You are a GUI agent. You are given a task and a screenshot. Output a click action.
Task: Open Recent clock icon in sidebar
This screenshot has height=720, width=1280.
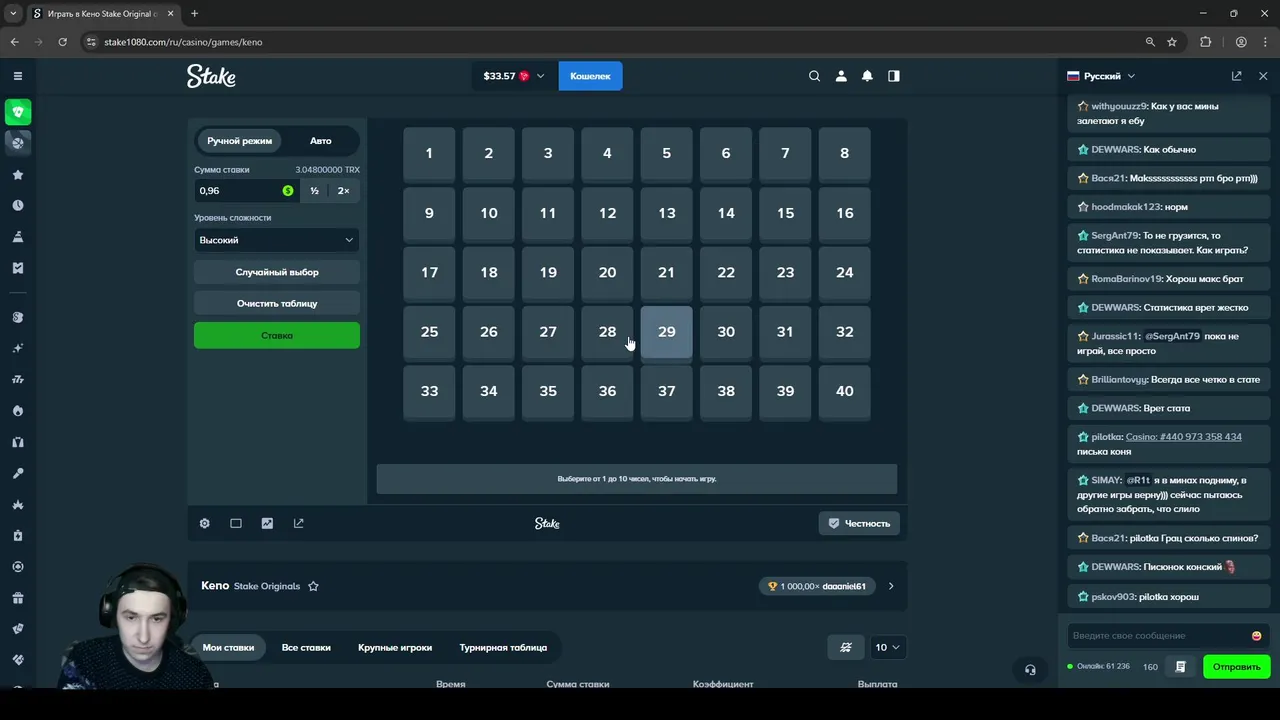[17, 205]
